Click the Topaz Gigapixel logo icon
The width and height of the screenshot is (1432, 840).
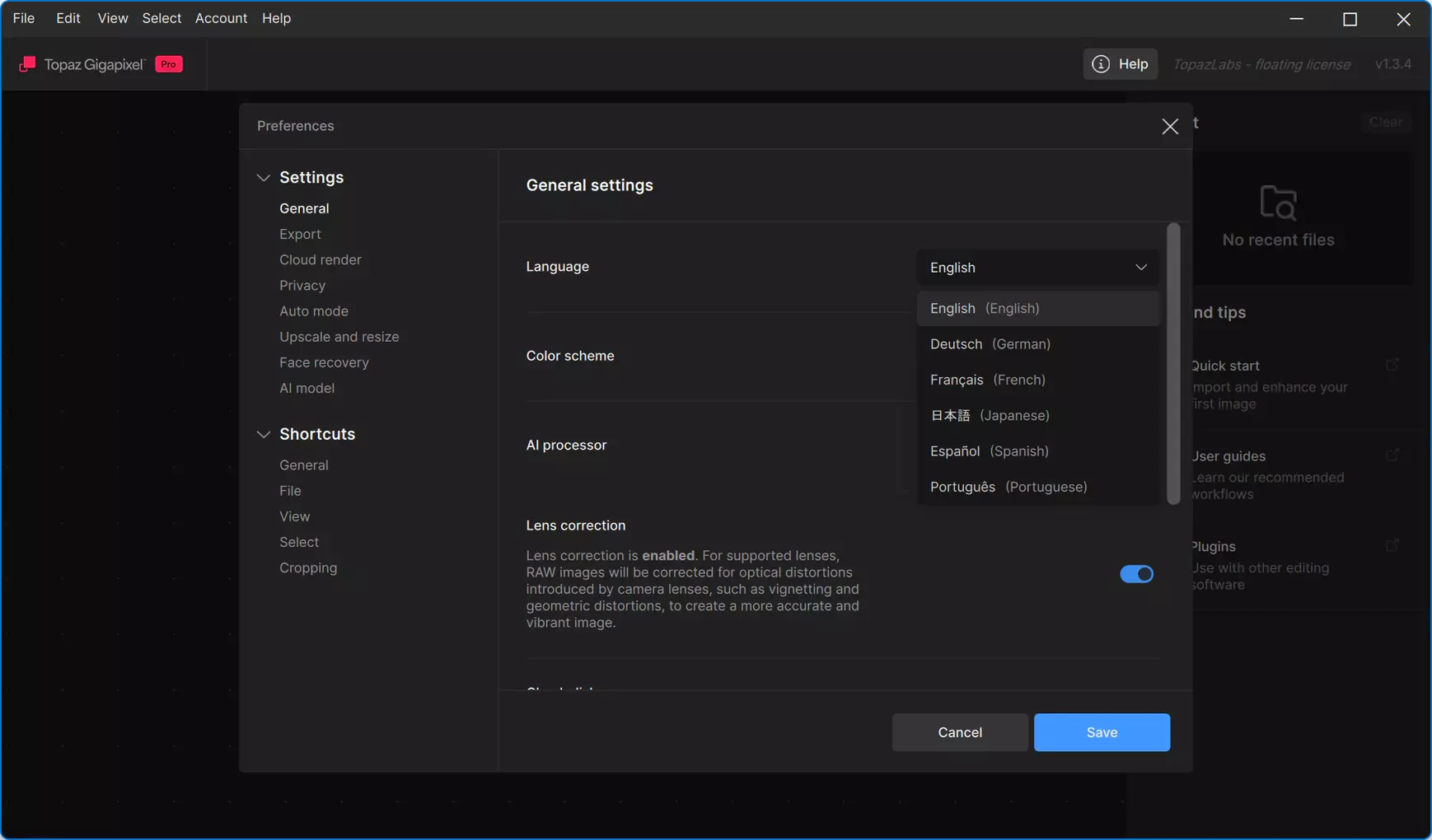[27, 64]
